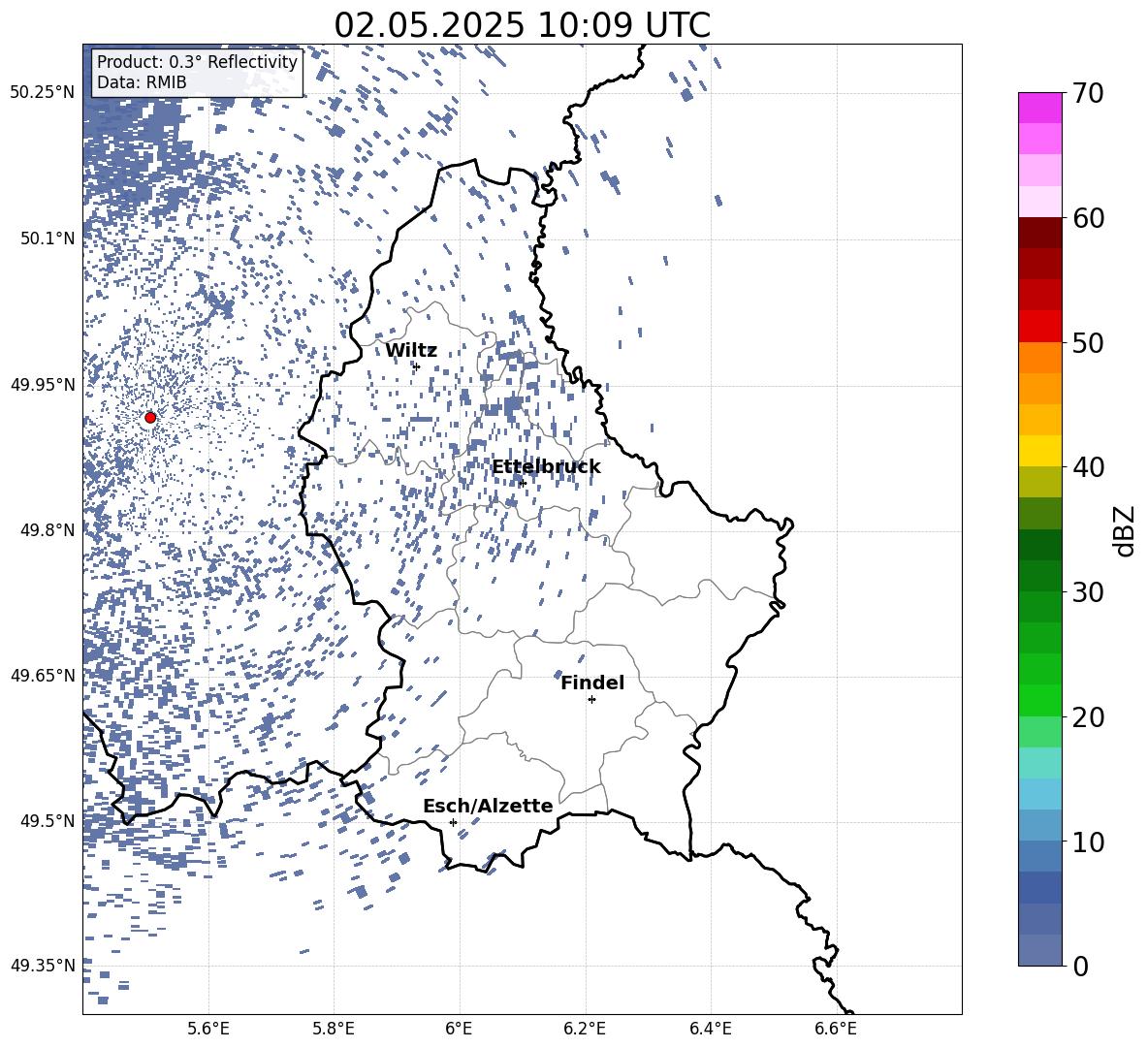Click the Findel city label
Viewport: 1148px width, 1048px height.
click(x=592, y=683)
